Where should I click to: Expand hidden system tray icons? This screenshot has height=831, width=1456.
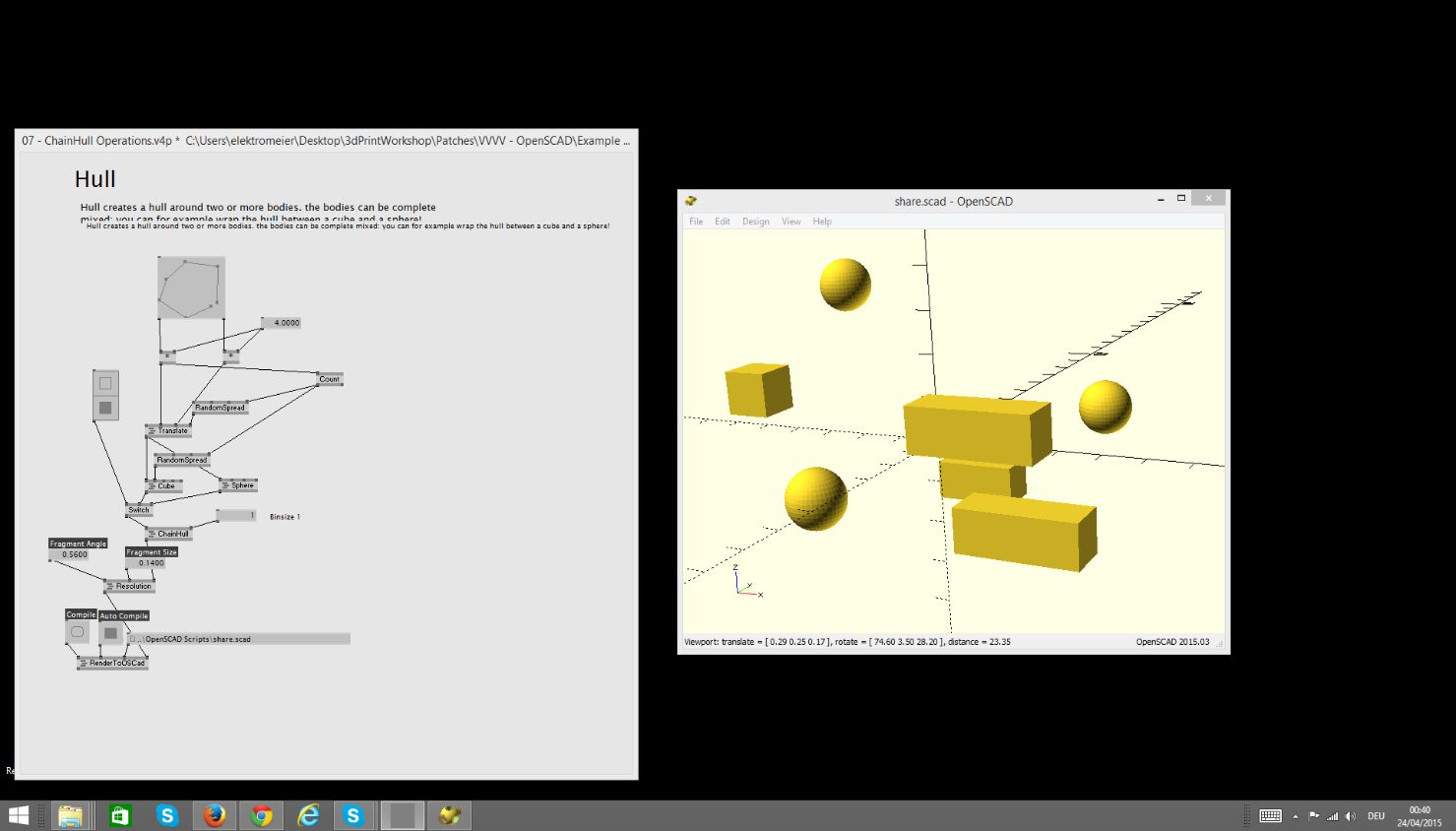pyautogui.click(x=1296, y=816)
